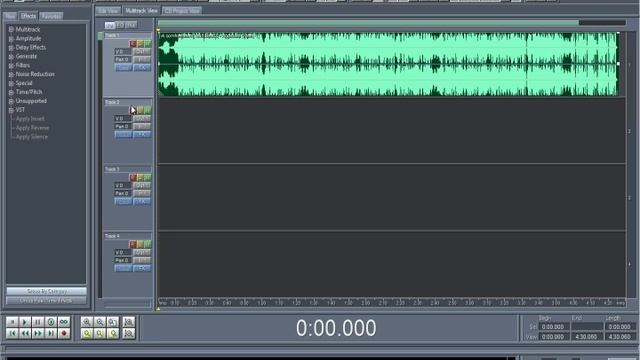Click the green horizontal zoom scroll bar
This screenshot has height=360, width=640.
[x=368, y=23]
